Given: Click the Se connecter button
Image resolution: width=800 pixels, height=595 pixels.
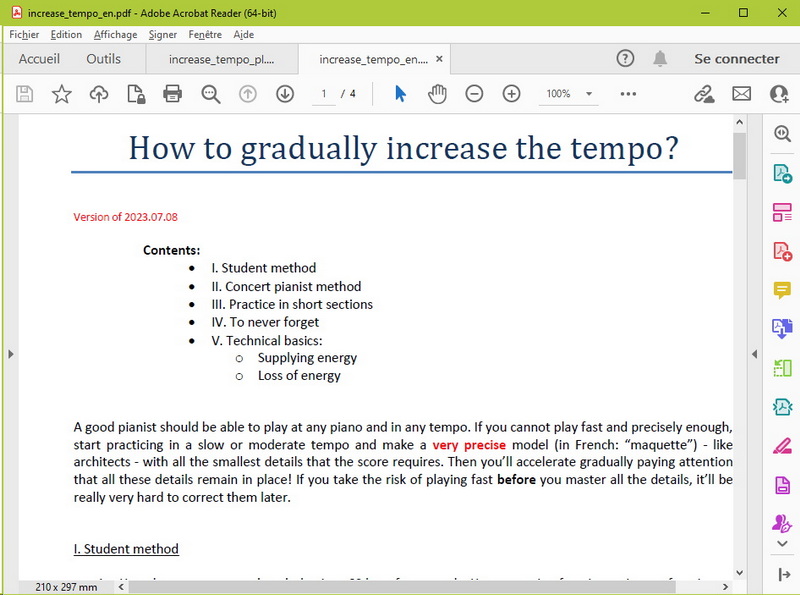Looking at the screenshot, I should tap(736, 59).
